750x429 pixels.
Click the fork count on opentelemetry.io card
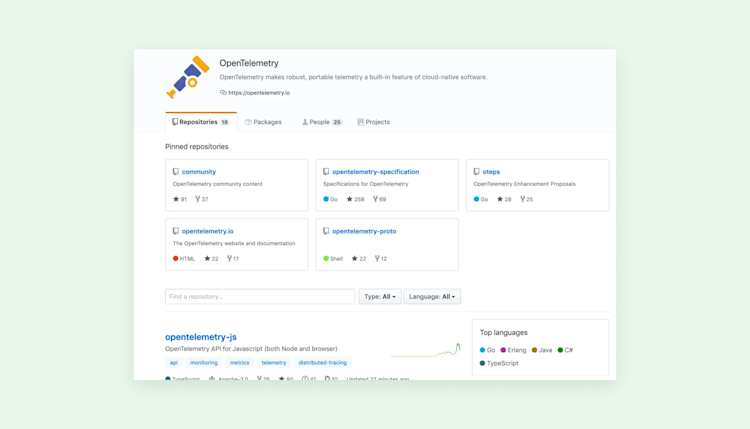point(233,258)
